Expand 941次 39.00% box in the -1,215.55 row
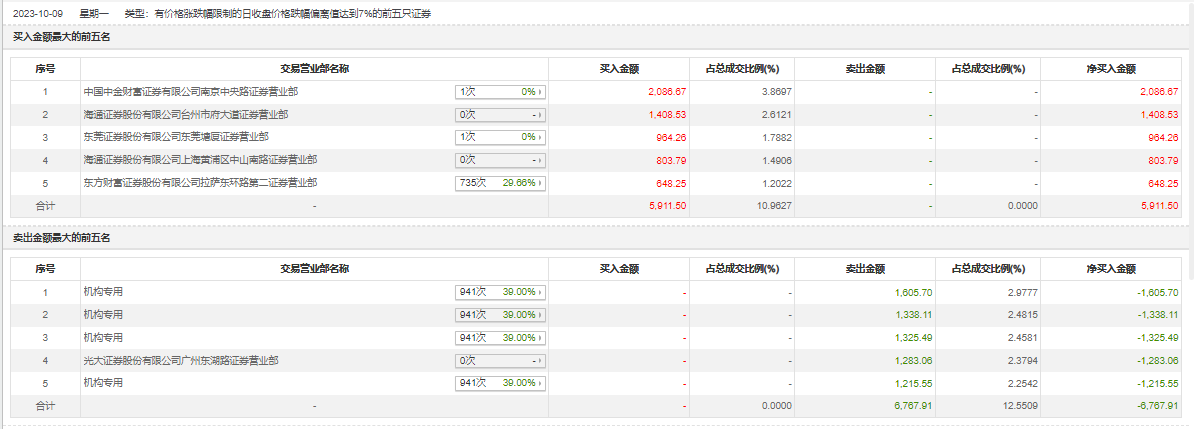This screenshot has height=429, width=1194. pos(500,383)
